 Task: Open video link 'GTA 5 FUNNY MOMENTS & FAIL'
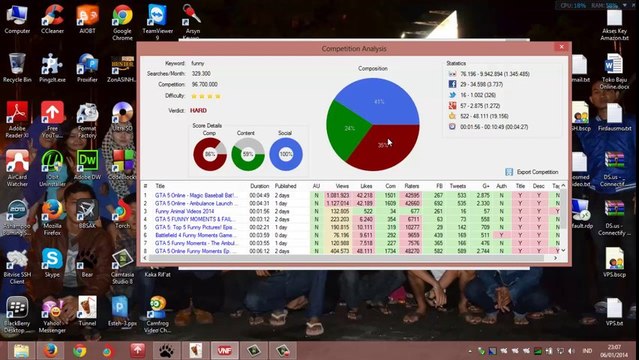pos(195,219)
